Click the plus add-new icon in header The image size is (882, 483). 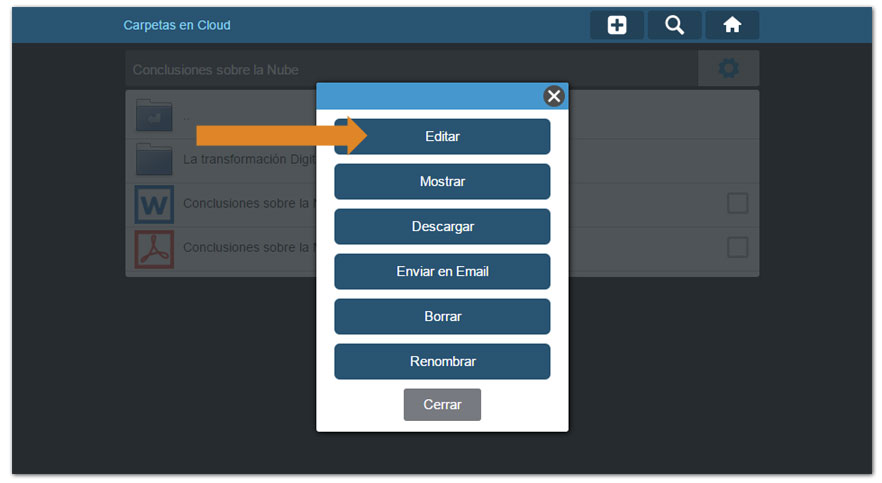(617, 25)
